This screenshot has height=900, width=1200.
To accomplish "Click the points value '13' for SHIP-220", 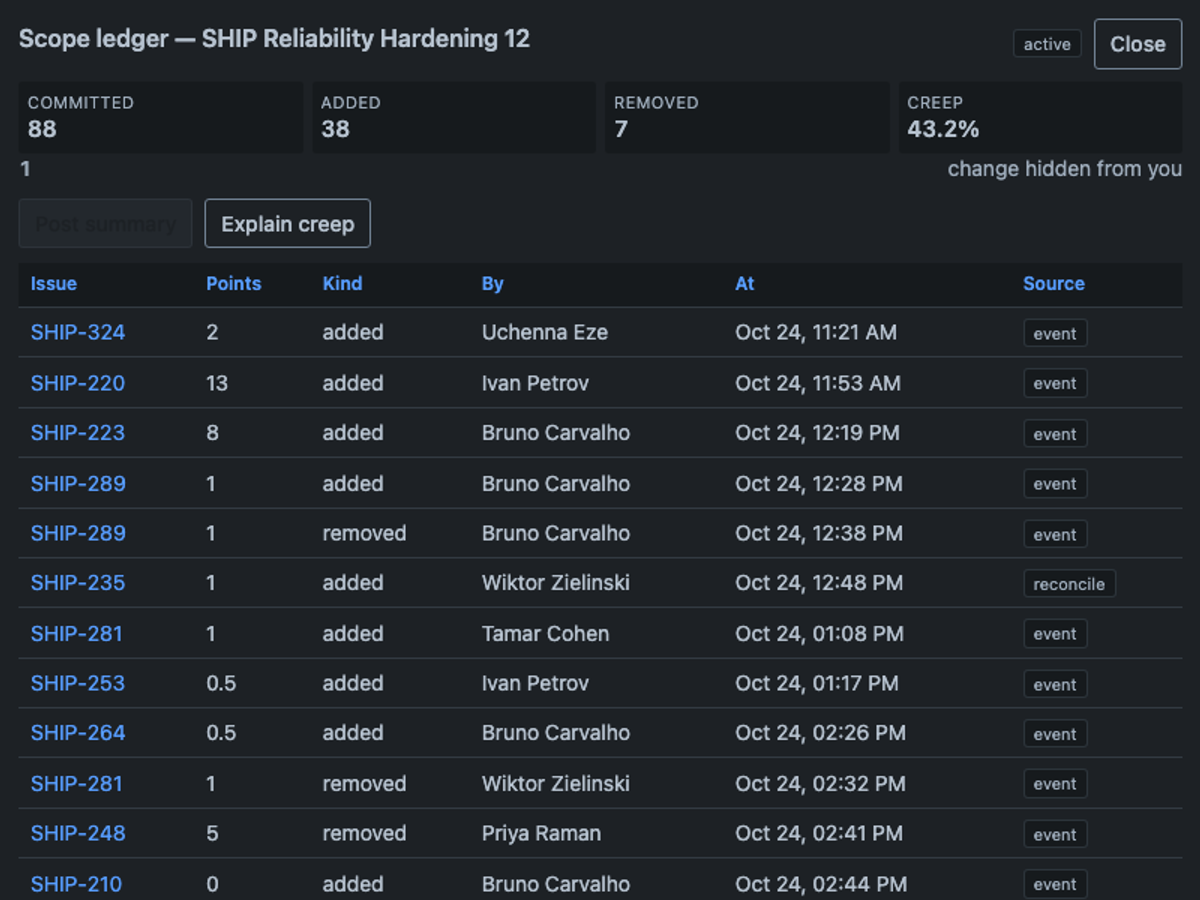I will click(217, 383).
